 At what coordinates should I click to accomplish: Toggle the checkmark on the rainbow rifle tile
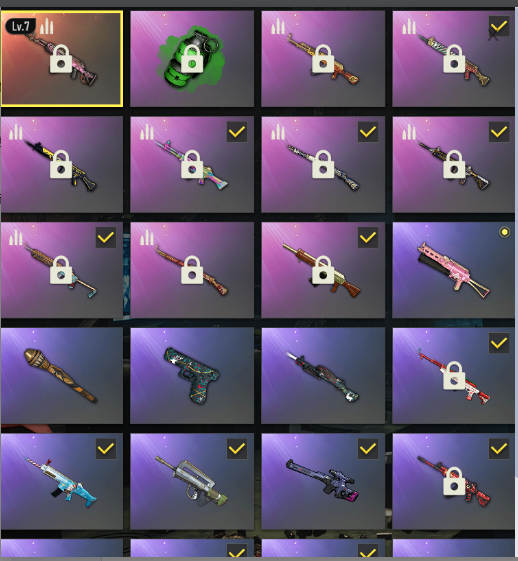pyautogui.click(x=237, y=132)
